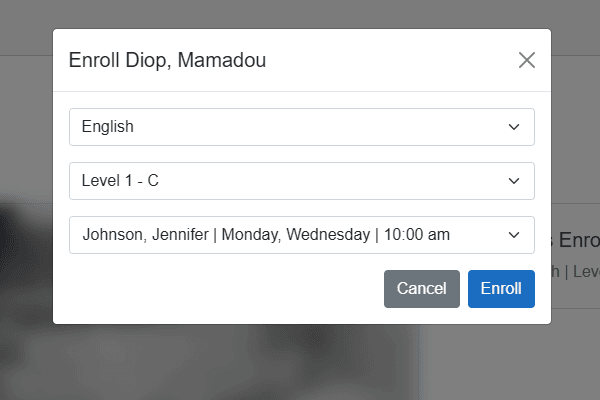The image size is (600, 400).
Task: Close the Enroll Diop, Mamadou dialog
Action: pos(527,60)
